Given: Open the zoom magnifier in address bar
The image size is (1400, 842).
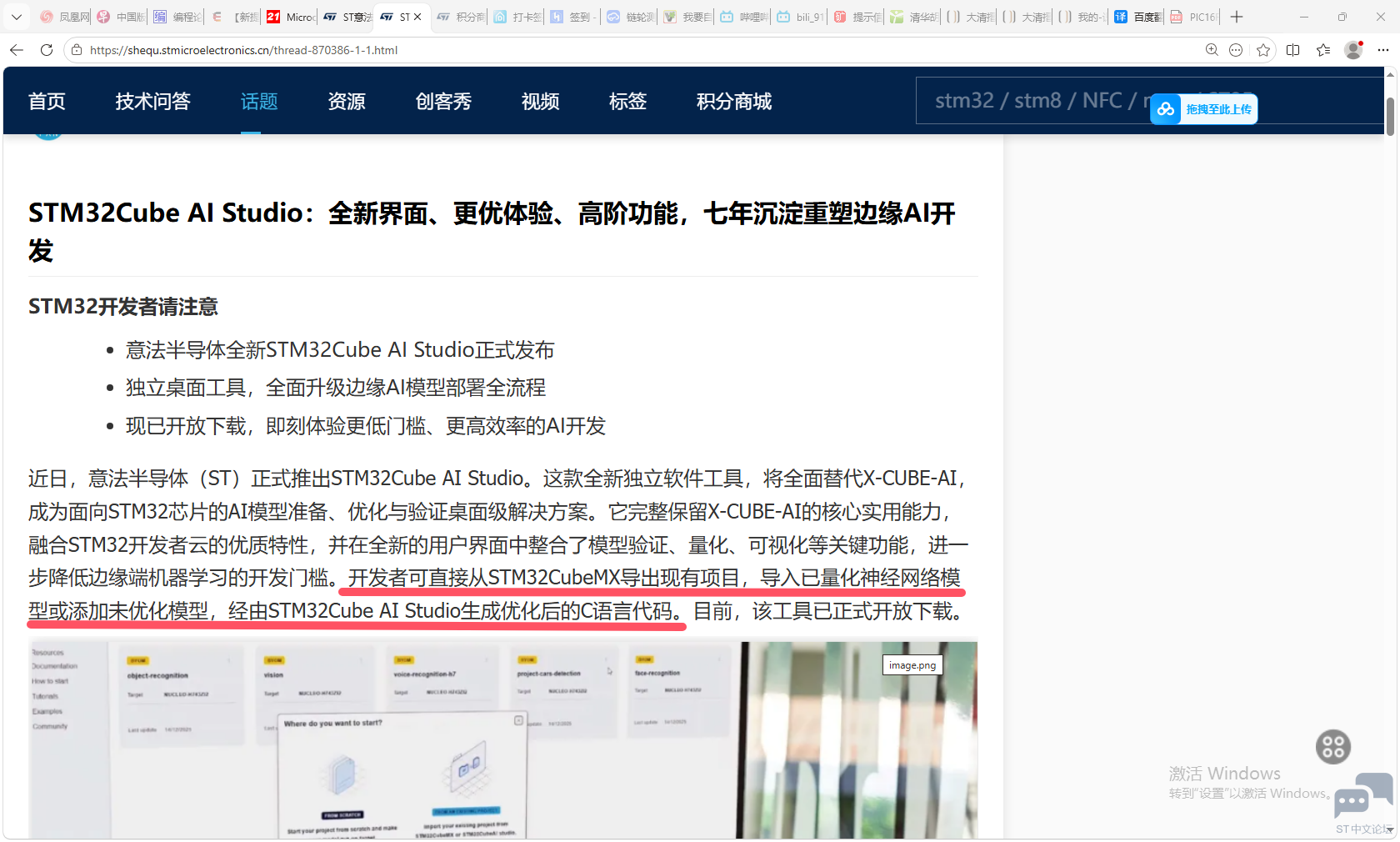Looking at the screenshot, I should click(x=1212, y=50).
